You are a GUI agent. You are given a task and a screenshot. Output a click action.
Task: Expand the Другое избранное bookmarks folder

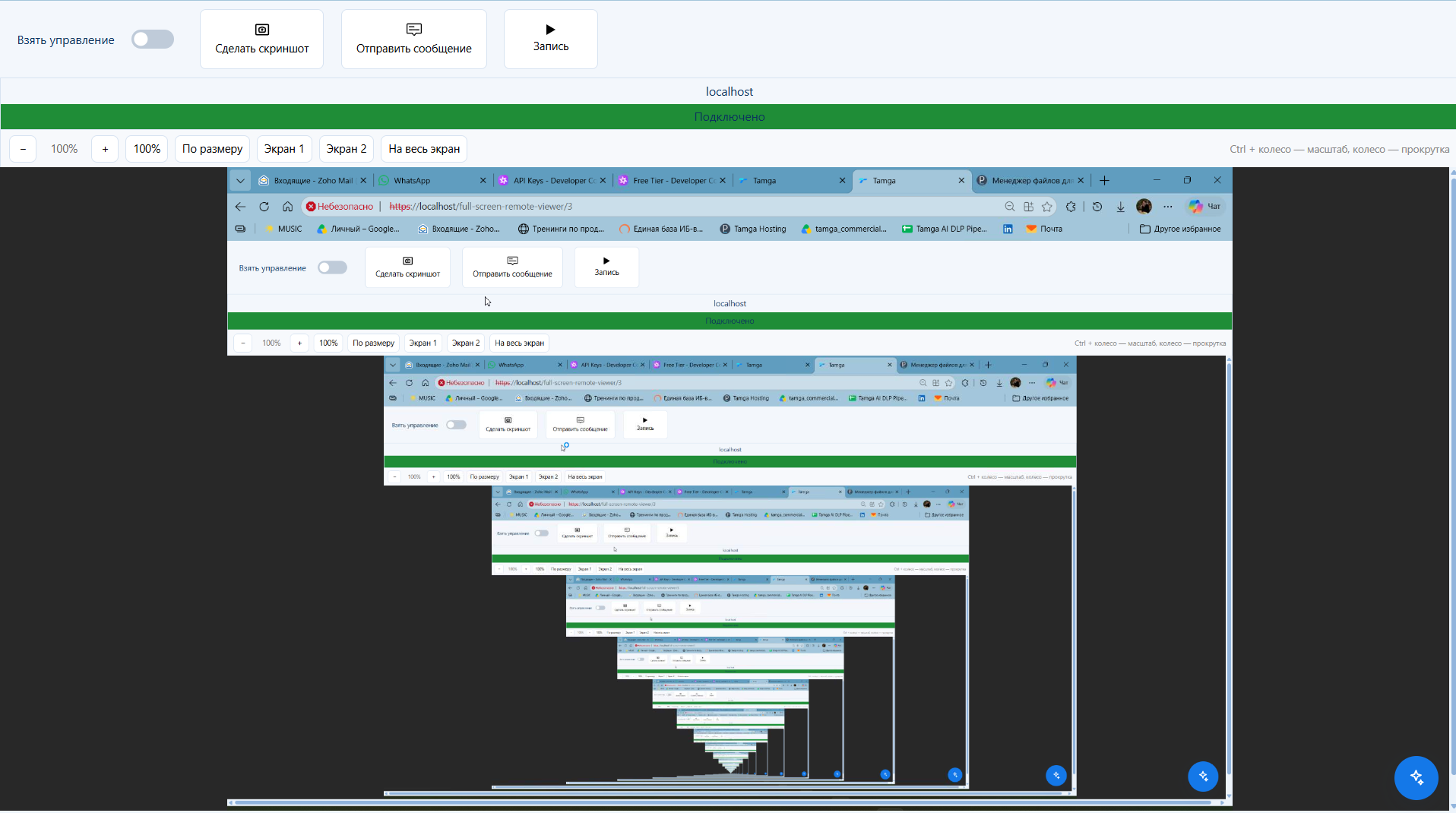pos(1180,229)
